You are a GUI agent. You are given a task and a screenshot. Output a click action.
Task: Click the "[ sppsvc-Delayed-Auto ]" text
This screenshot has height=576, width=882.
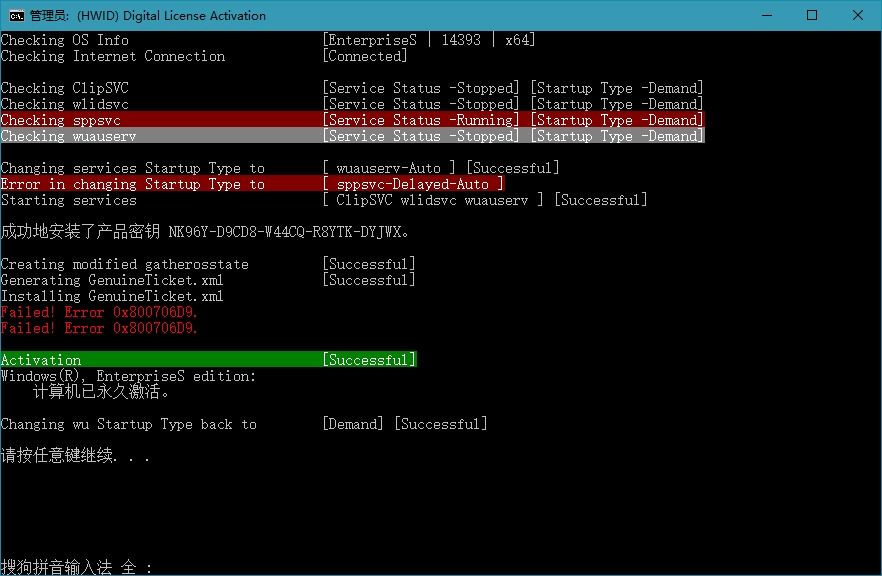pos(413,184)
